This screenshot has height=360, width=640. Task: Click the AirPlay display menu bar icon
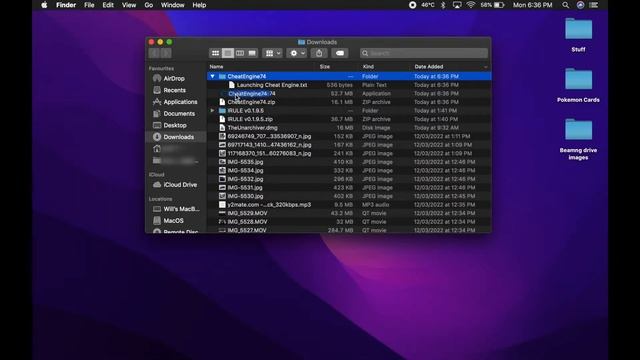(x=457, y=5)
